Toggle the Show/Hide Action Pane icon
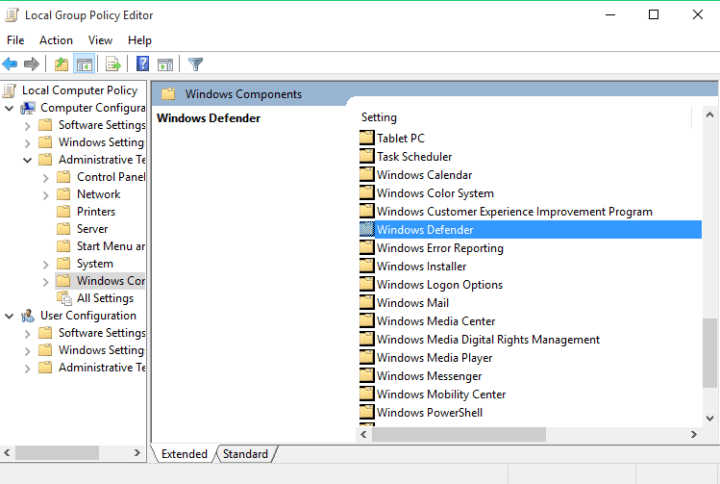Viewport: 720px width, 484px height. click(x=165, y=64)
